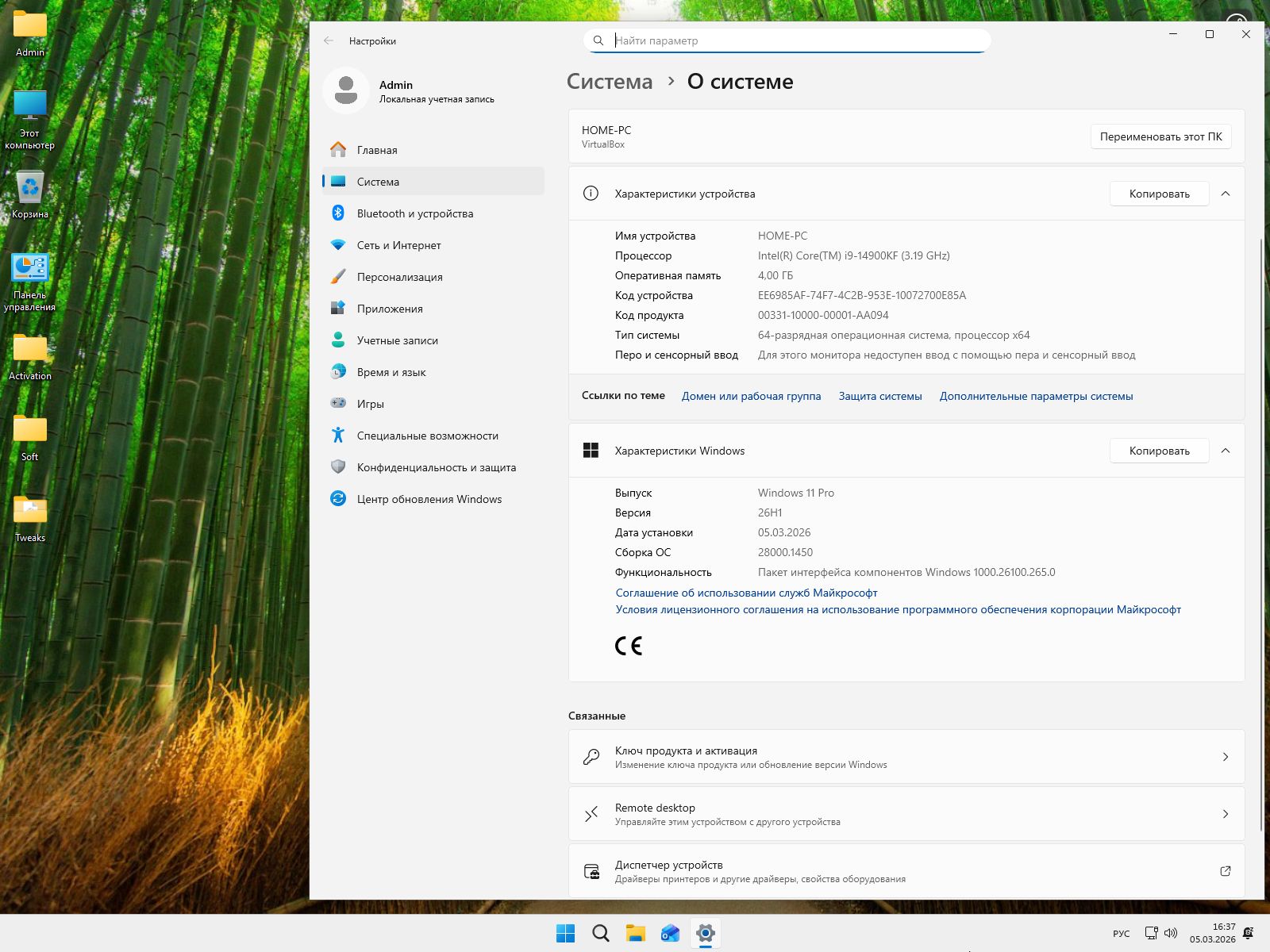Open the Игры gamepad icon

[x=338, y=404]
